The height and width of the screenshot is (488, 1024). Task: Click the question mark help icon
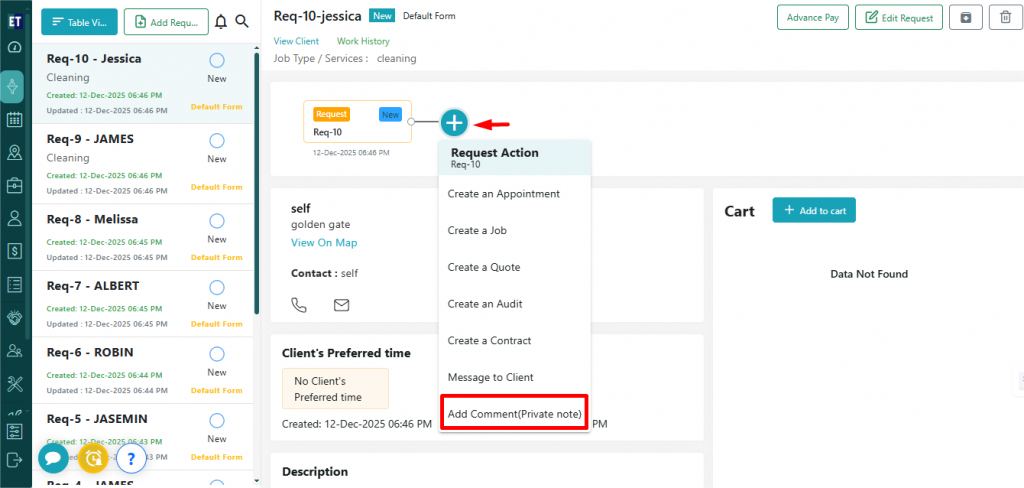[x=131, y=459]
